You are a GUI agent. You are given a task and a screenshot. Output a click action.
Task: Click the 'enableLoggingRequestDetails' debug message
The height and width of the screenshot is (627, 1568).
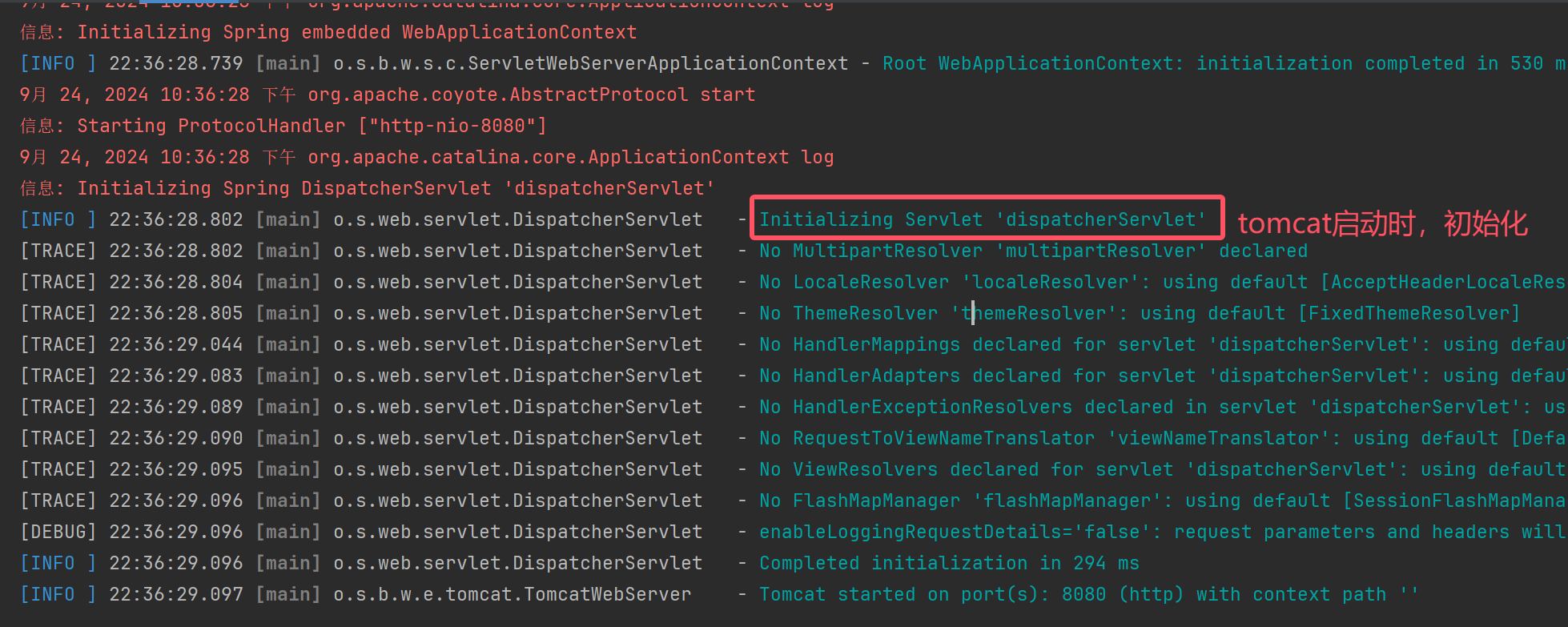pos(1163,532)
